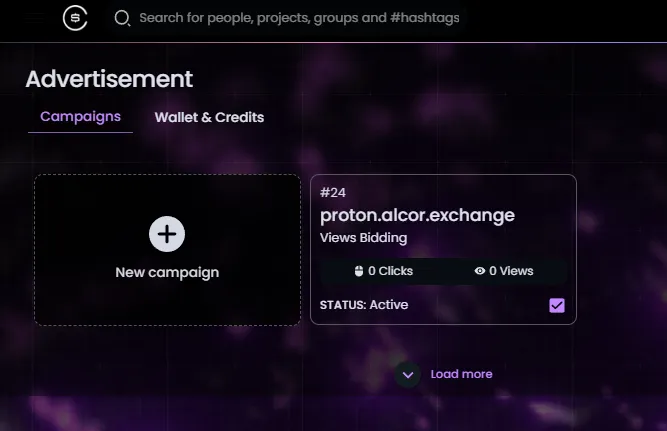The width and height of the screenshot is (667, 431).
Task: Open the proton.alcor.exchange campaign title
Action: point(417,216)
